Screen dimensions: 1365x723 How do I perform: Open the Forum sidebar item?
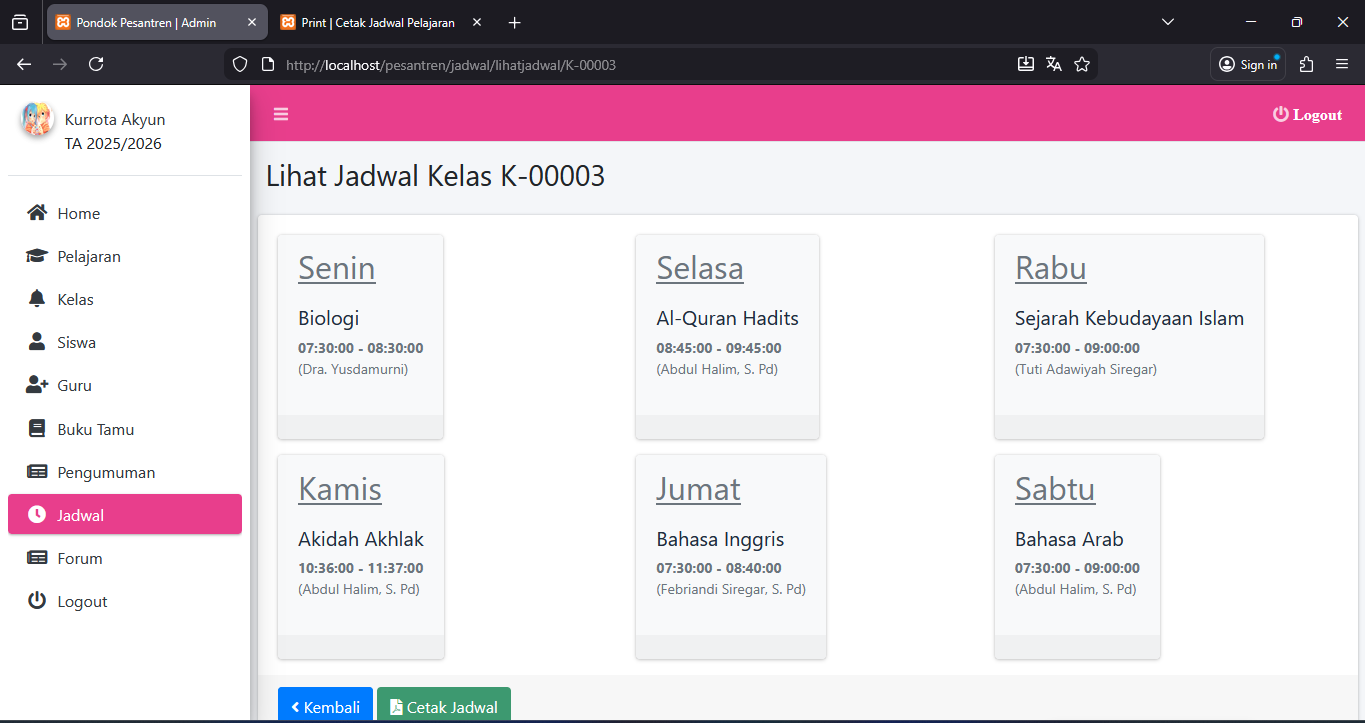[80, 558]
